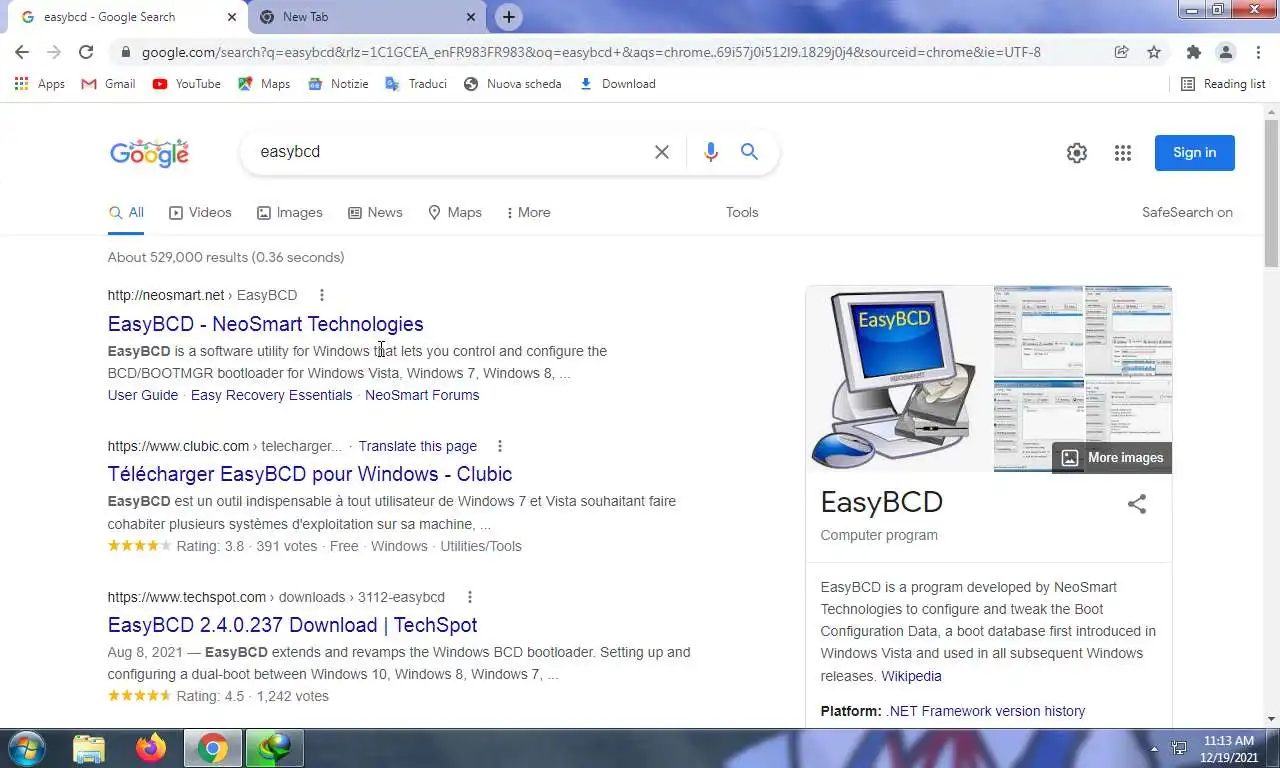Screen dimensions: 1280x768
Task: Select the All results tab
Action: pyautogui.click(x=126, y=212)
